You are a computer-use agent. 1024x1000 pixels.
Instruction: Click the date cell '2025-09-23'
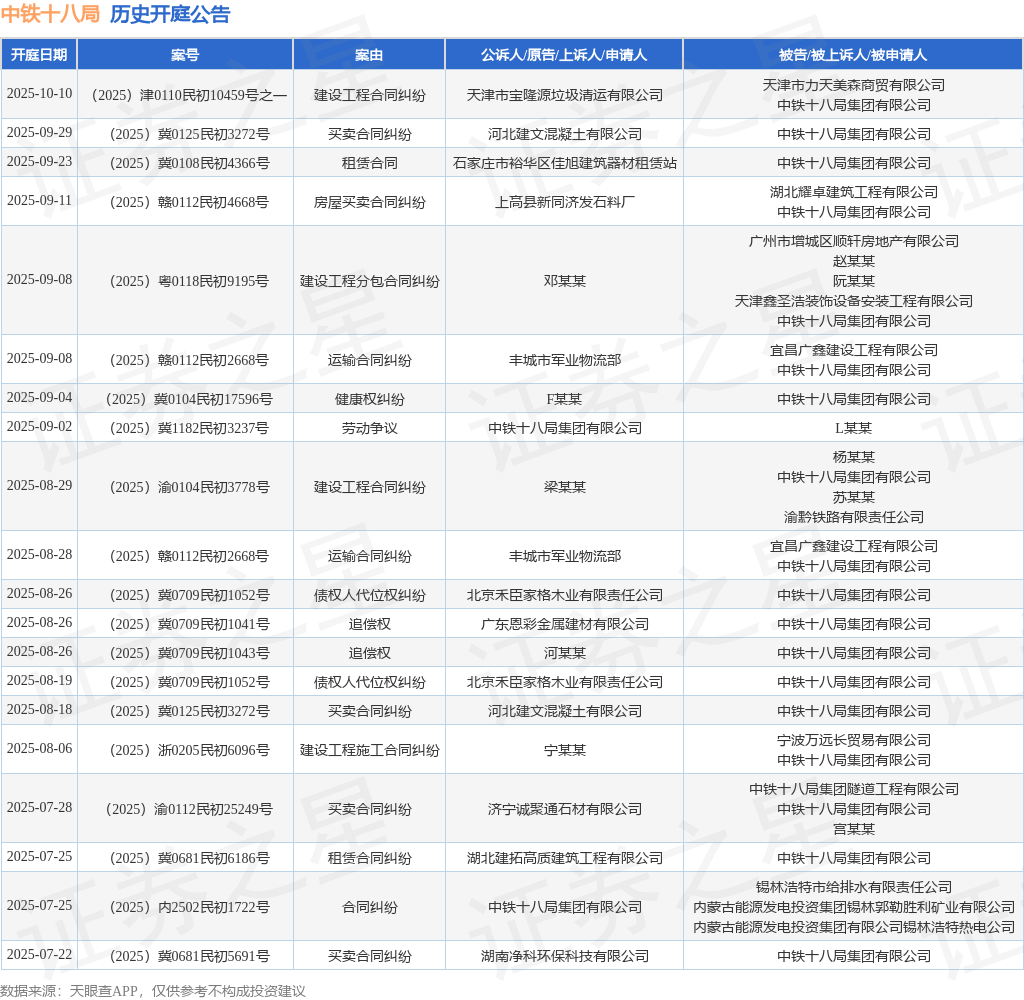click(x=39, y=161)
